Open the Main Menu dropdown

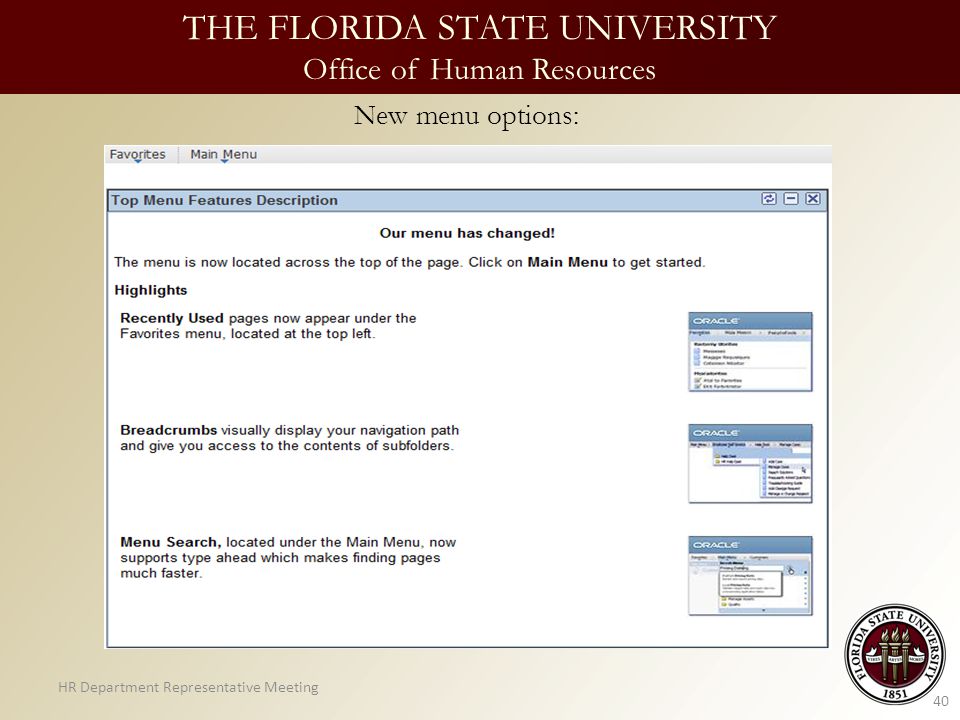223,154
